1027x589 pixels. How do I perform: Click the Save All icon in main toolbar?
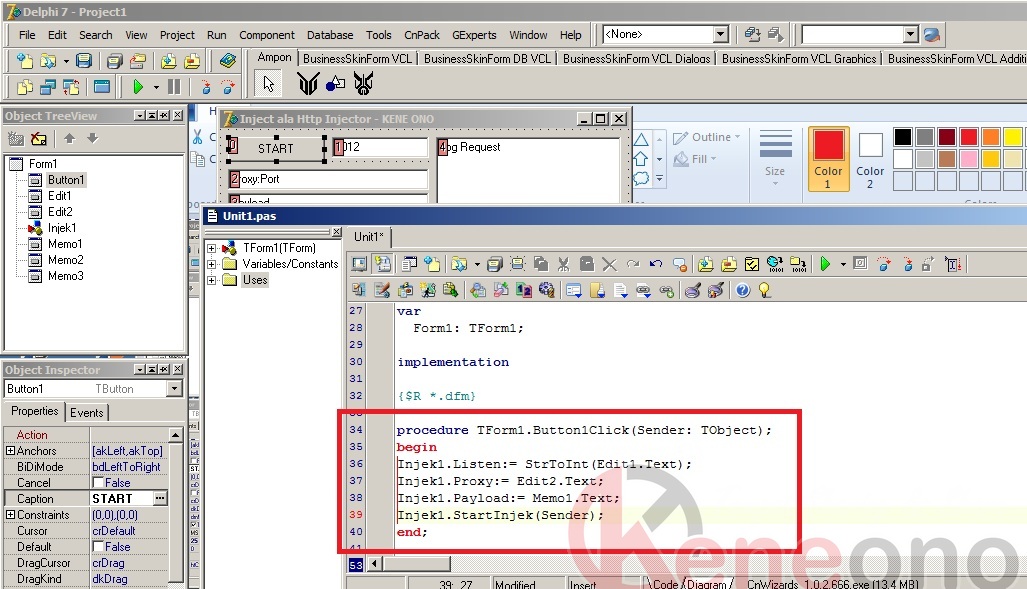115,61
